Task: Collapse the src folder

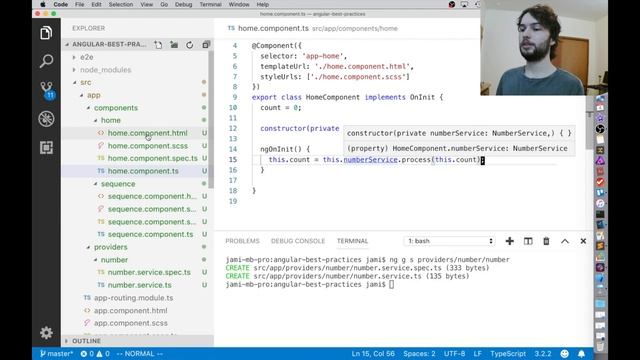Action: tap(86, 82)
